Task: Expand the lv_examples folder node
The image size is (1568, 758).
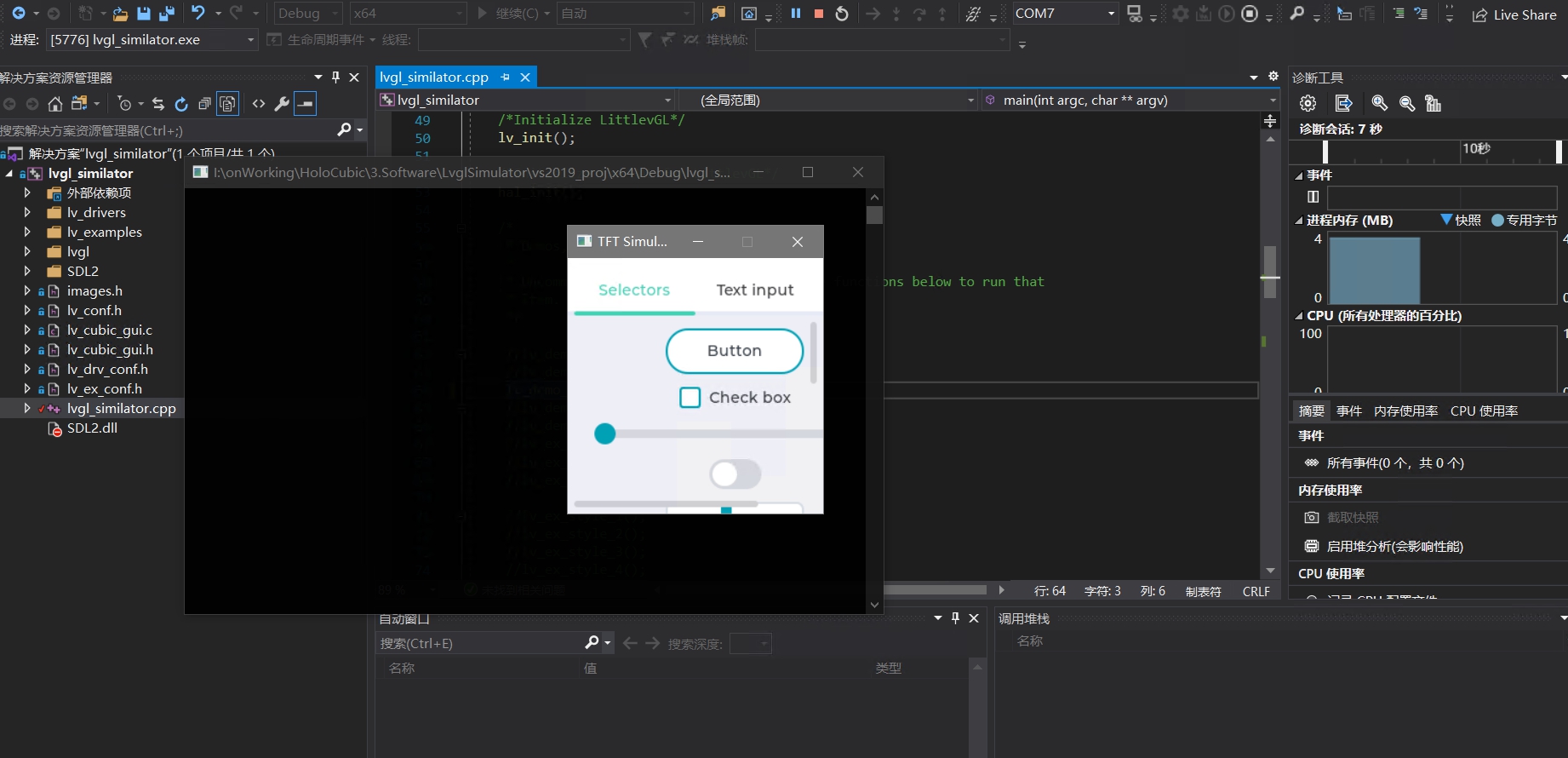Action: point(27,232)
